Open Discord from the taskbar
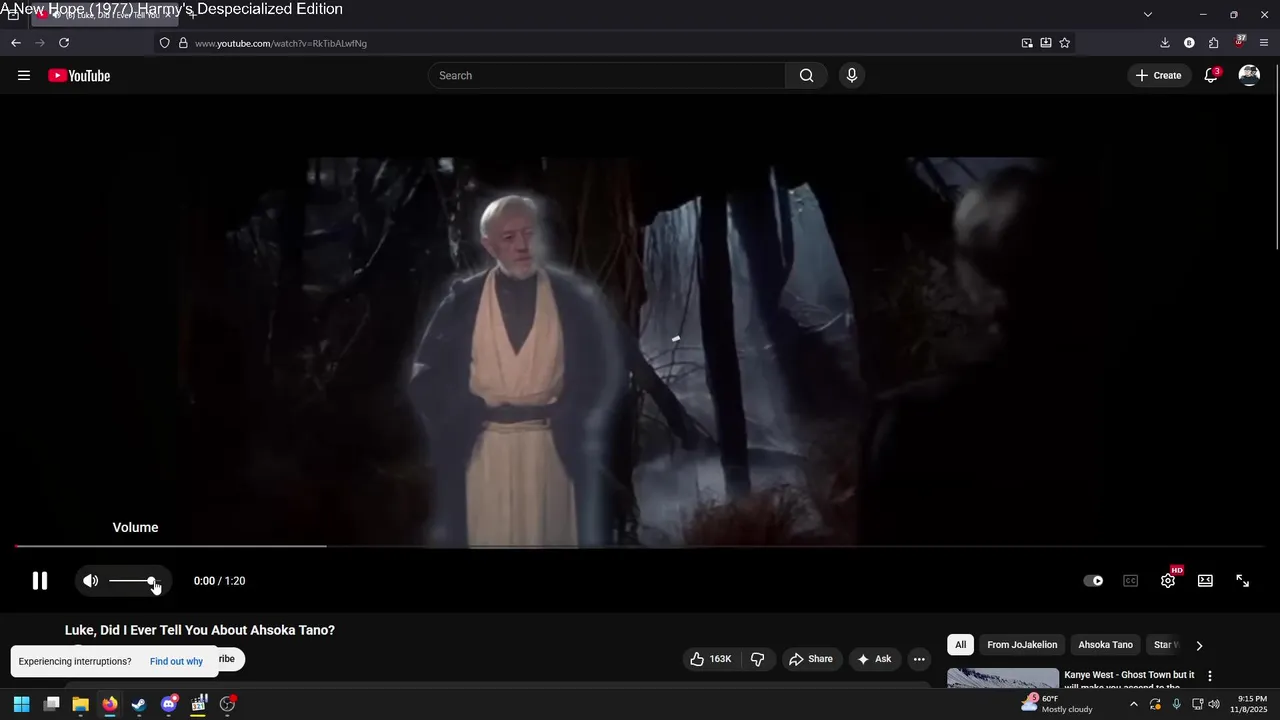 (169, 704)
